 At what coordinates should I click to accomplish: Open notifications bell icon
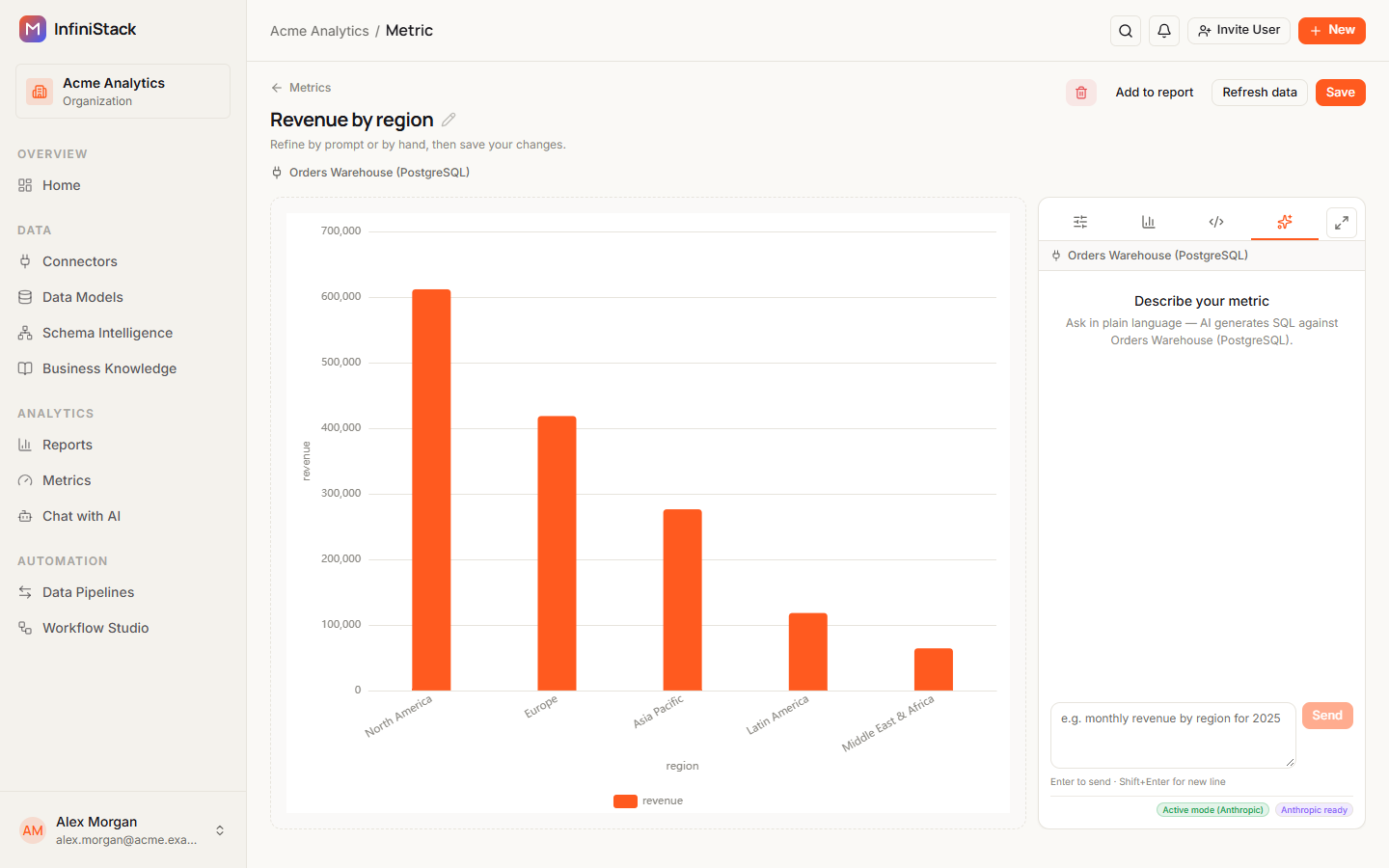pyautogui.click(x=1164, y=31)
